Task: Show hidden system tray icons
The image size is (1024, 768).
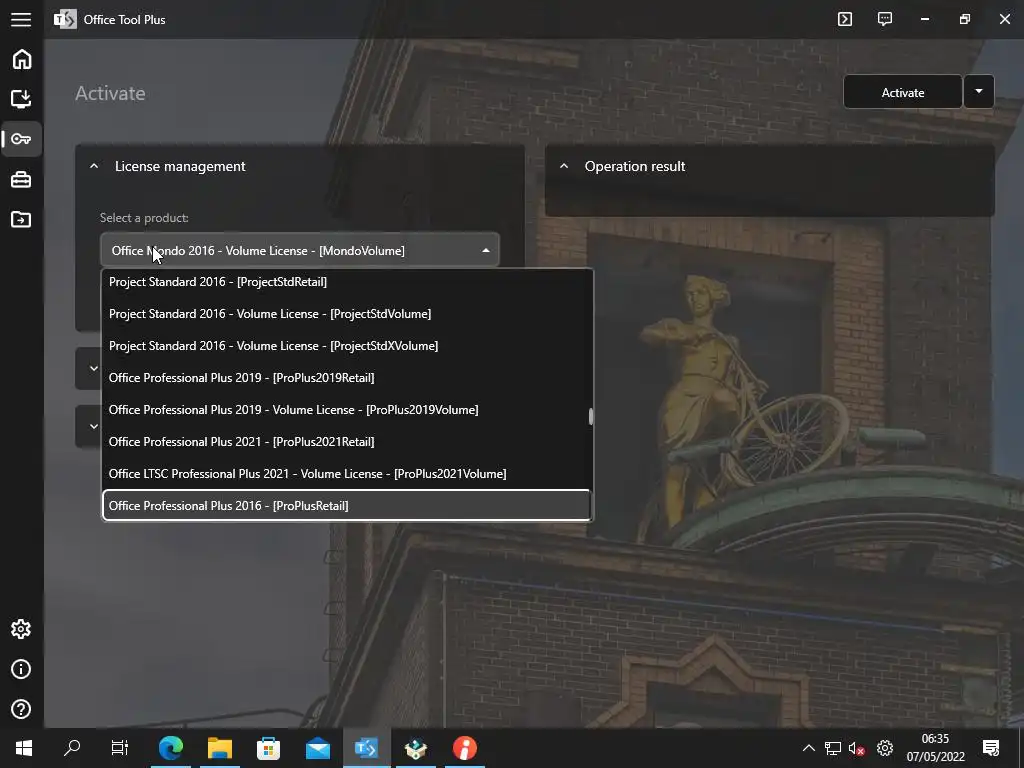Action: (808, 748)
